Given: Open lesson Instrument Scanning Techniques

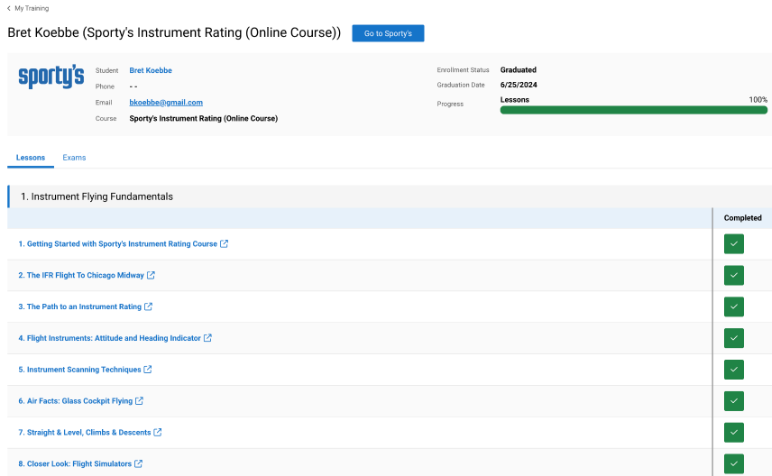Looking at the screenshot, I should (80, 370).
